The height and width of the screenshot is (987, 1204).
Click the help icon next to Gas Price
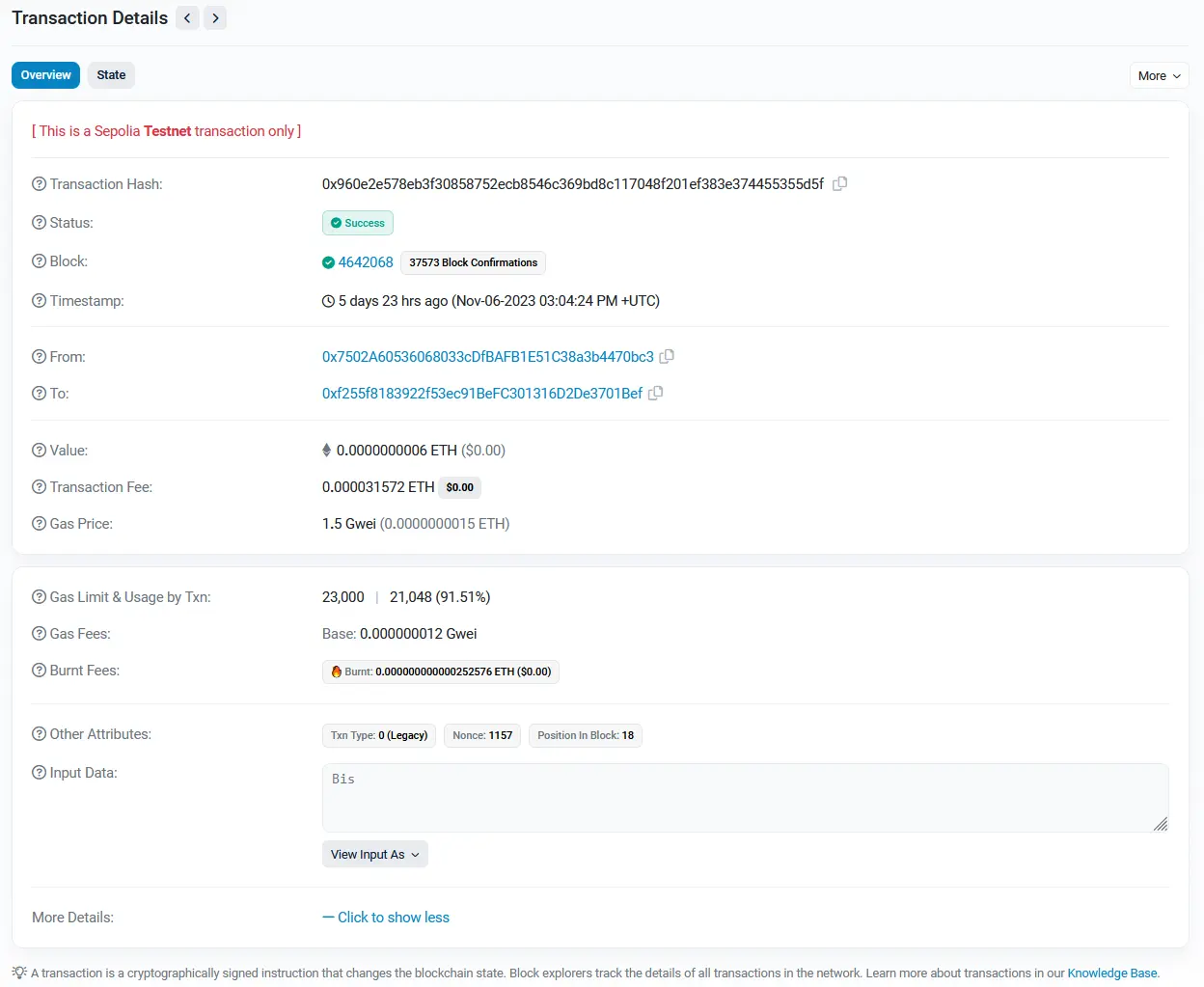[x=39, y=524]
